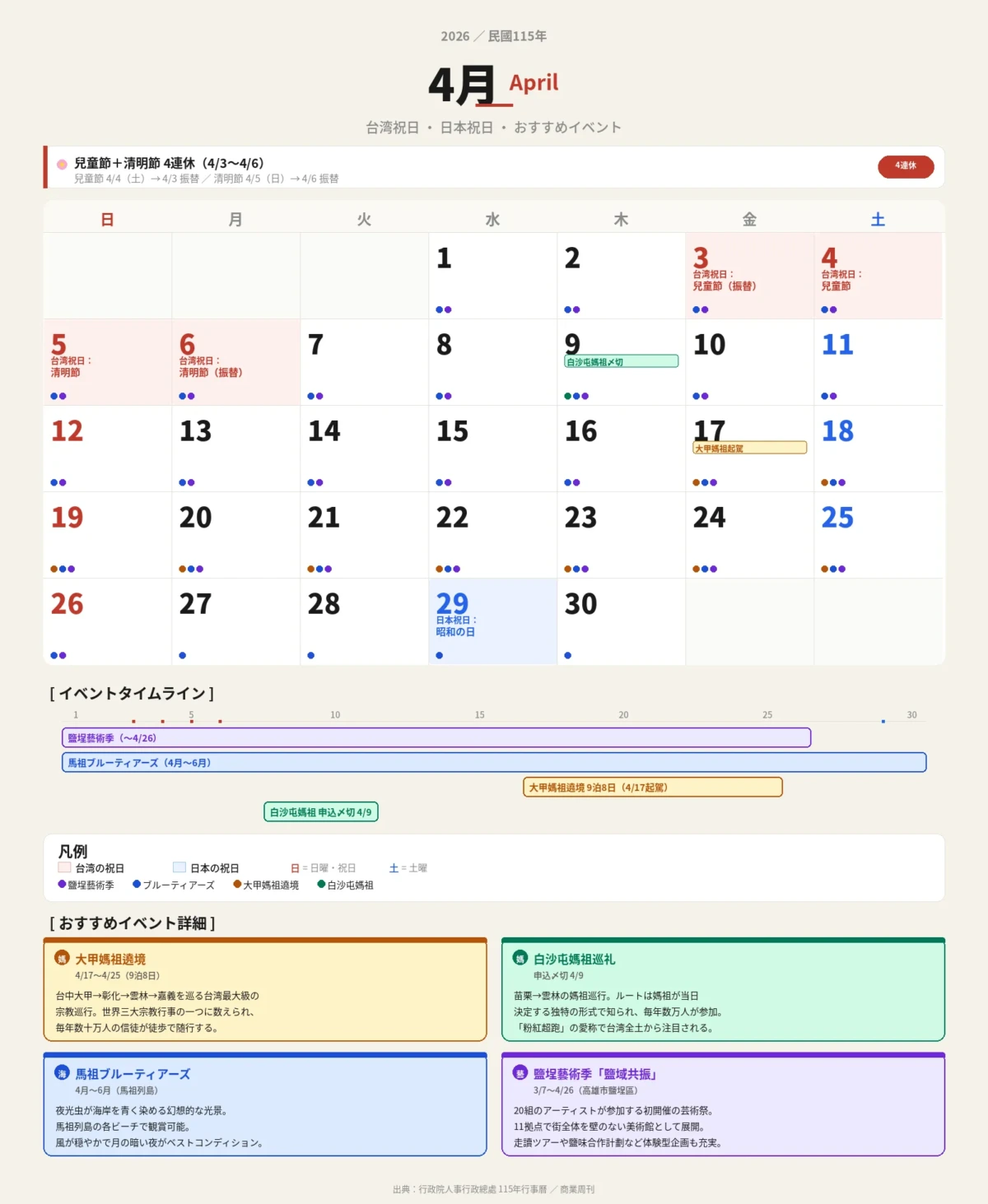
Task: Select April 29 昭和の日 date cell
Action: 492,621
